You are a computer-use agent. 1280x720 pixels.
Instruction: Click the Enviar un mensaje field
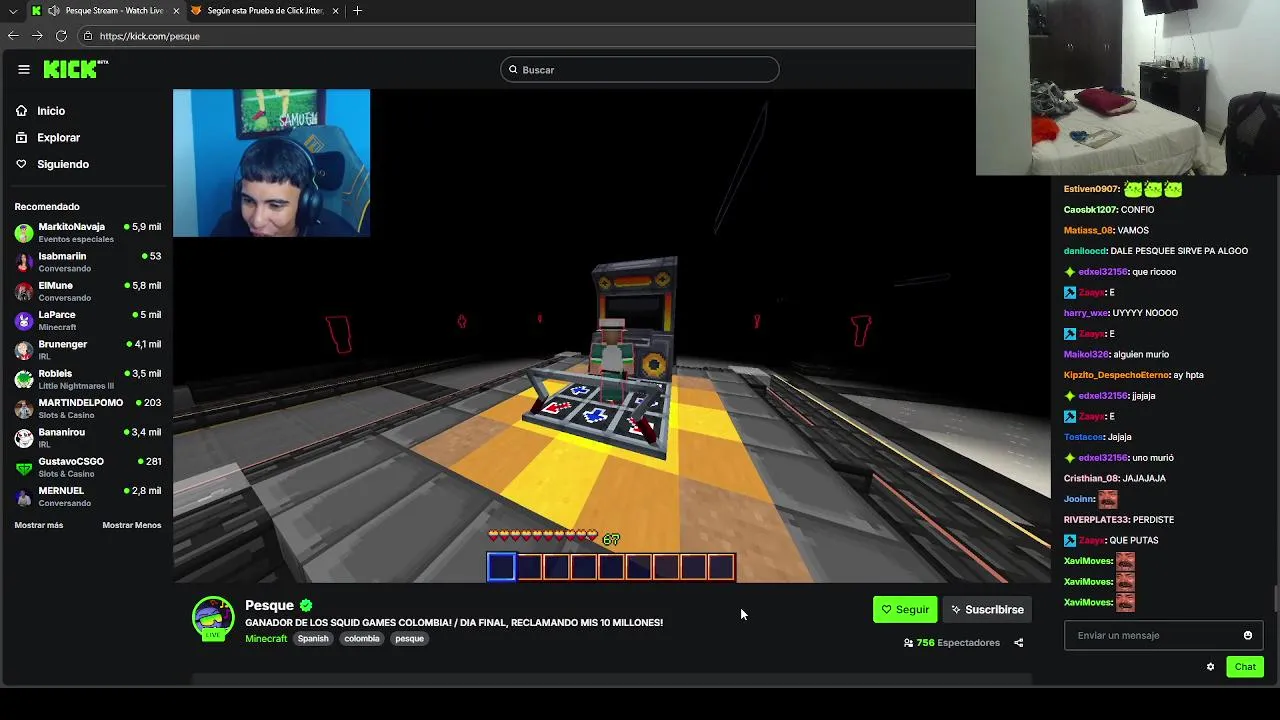tap(1163, 636)
